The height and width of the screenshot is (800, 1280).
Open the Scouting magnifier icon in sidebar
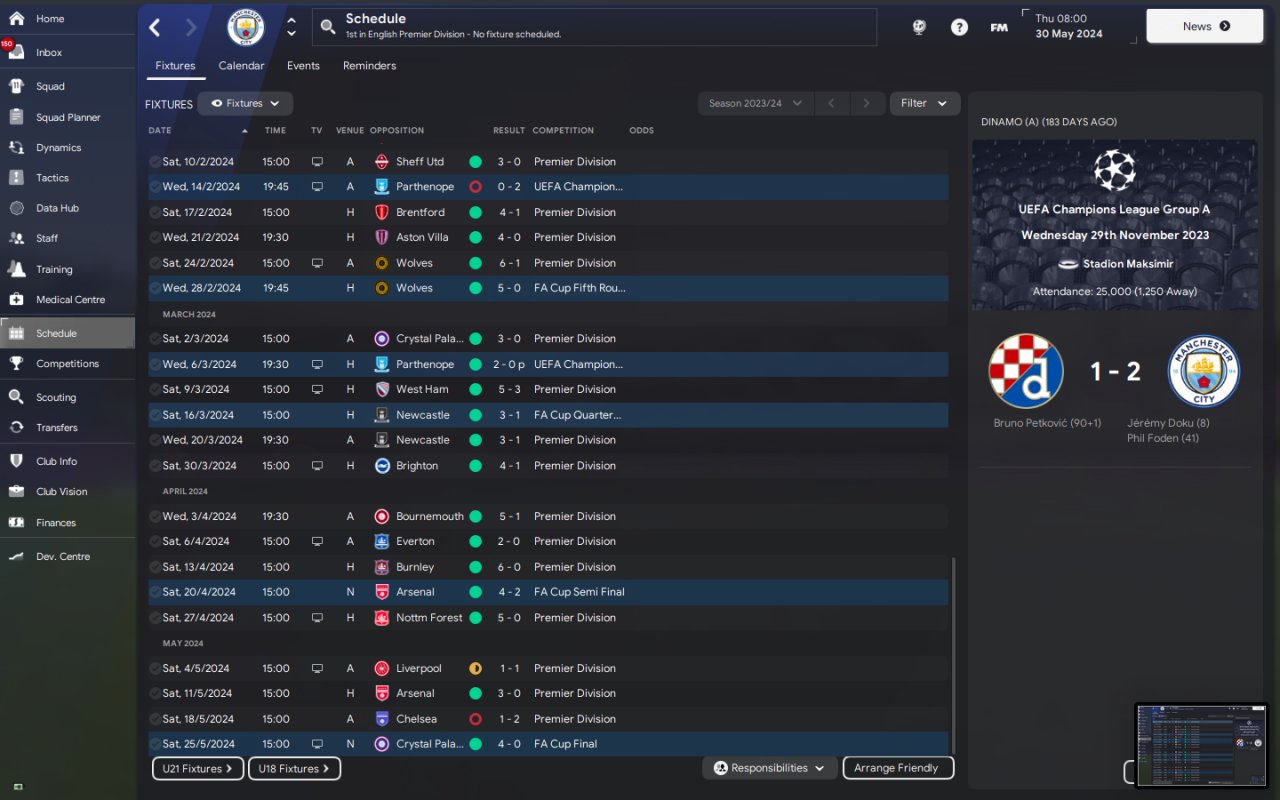click(x=16, y=397)
